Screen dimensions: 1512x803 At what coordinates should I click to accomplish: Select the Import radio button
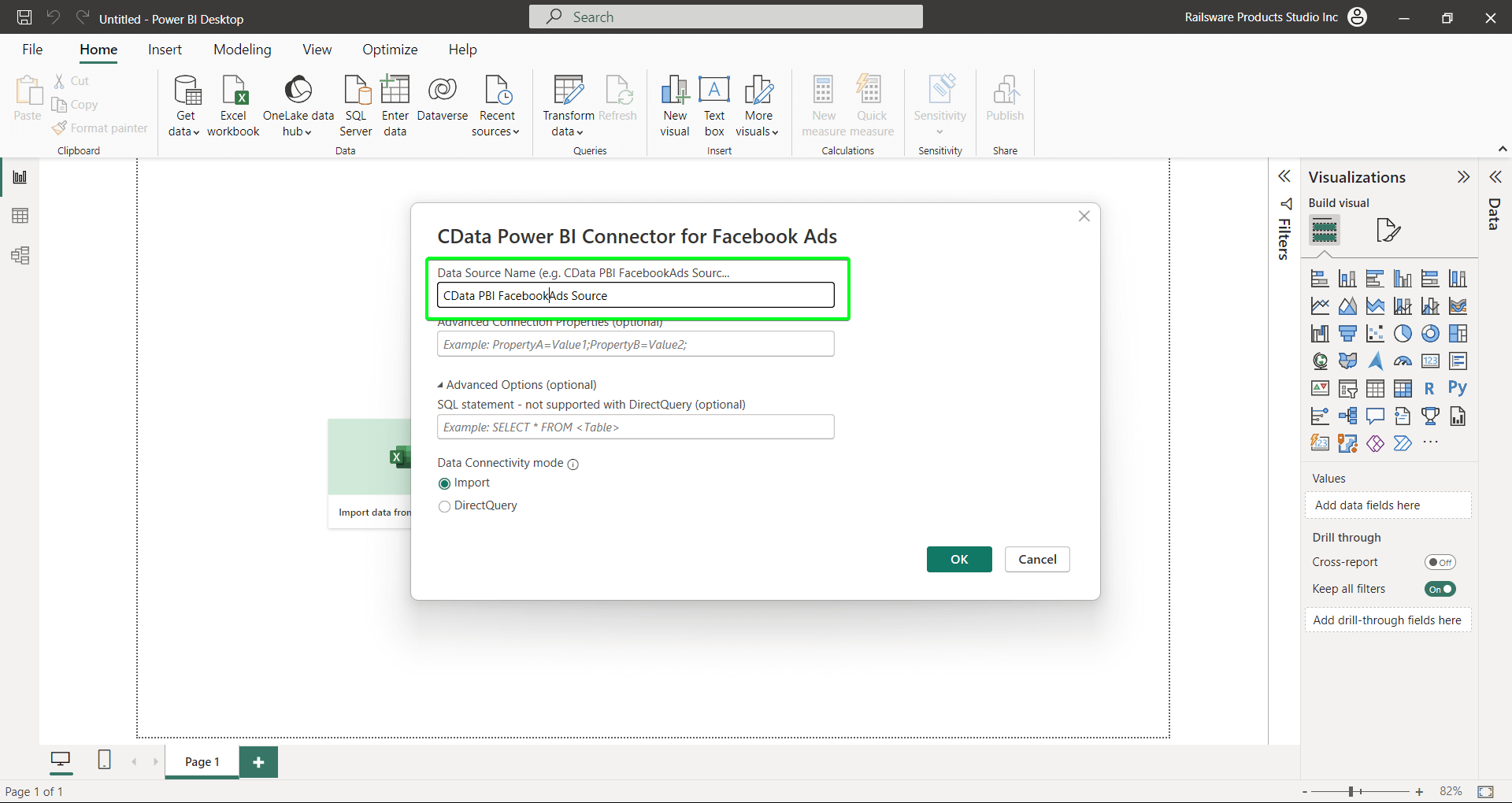[444, 483]
